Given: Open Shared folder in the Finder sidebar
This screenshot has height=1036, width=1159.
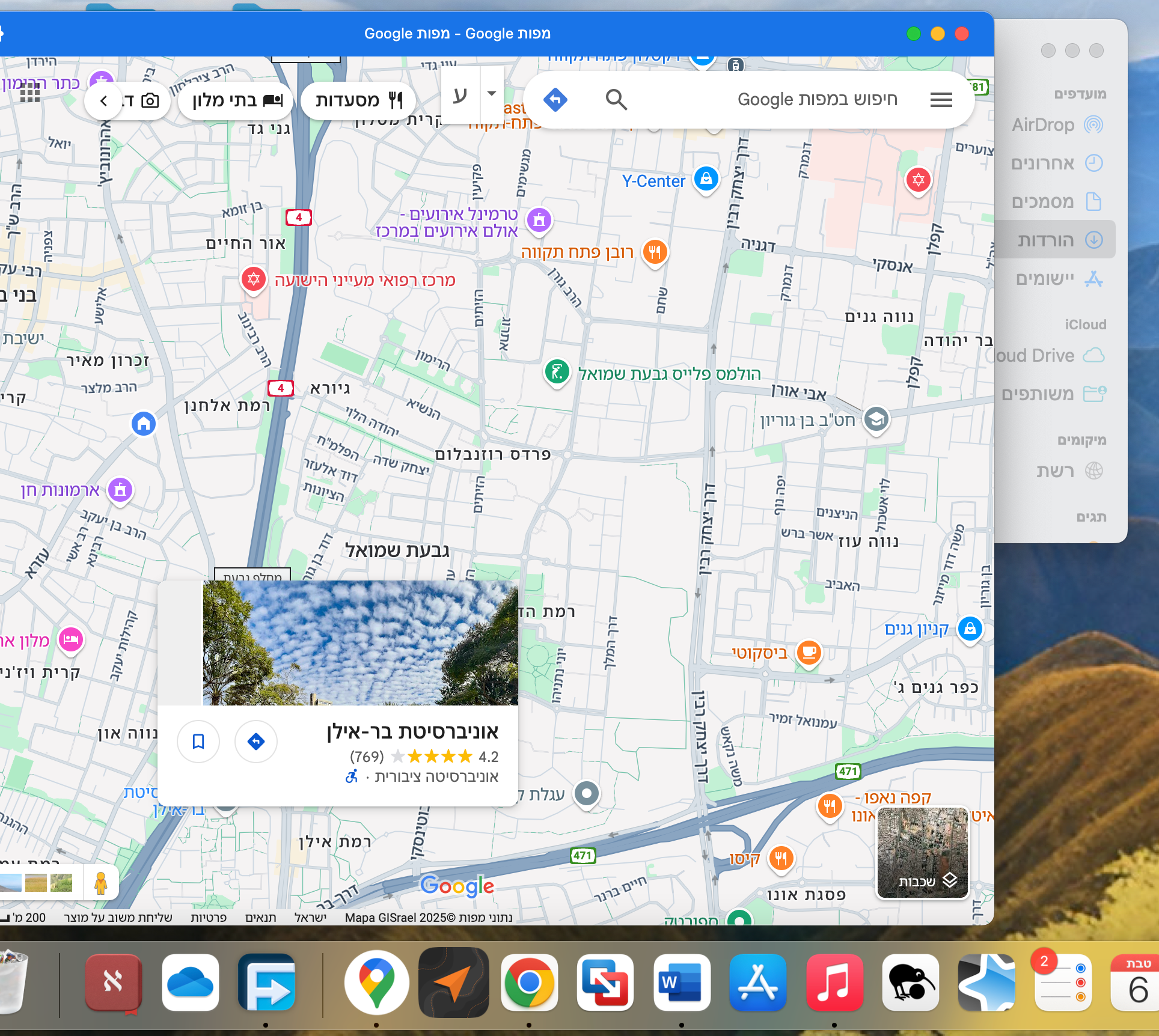Looking at the screenshot, I should 1055,394.
